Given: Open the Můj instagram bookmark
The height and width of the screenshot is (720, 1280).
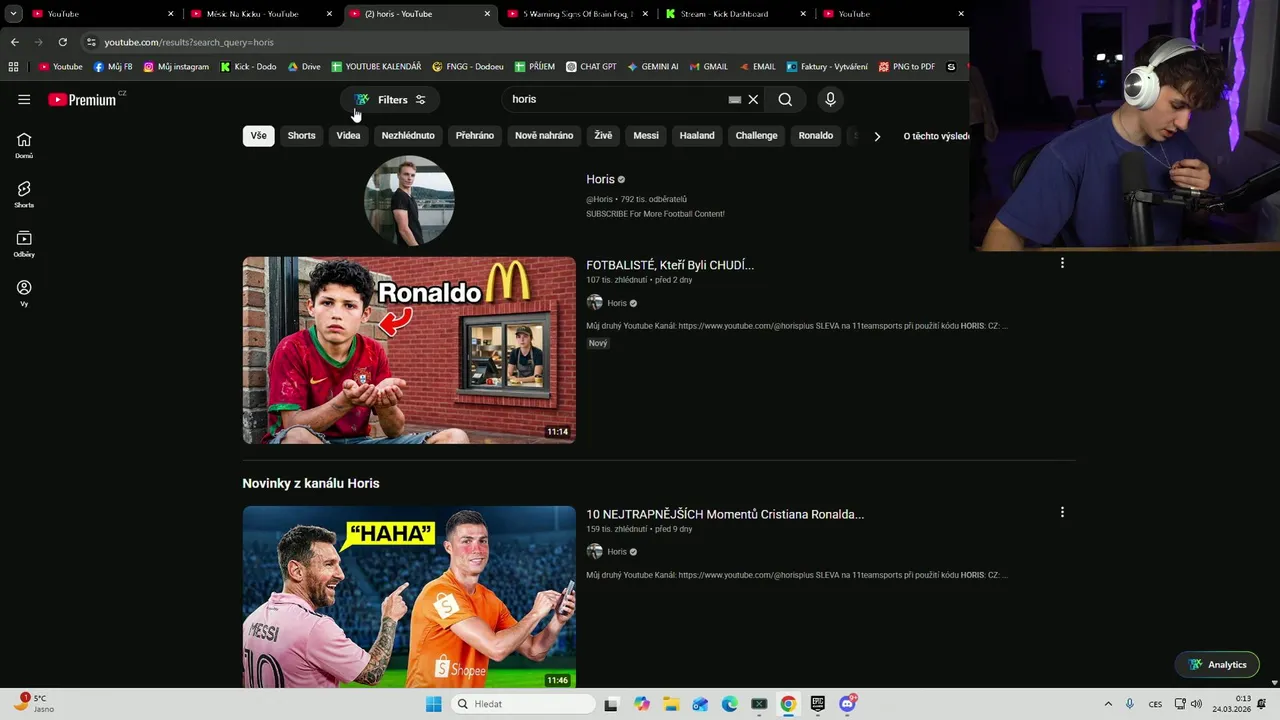Looking at the screenshot, I should [x=176, y=67].
